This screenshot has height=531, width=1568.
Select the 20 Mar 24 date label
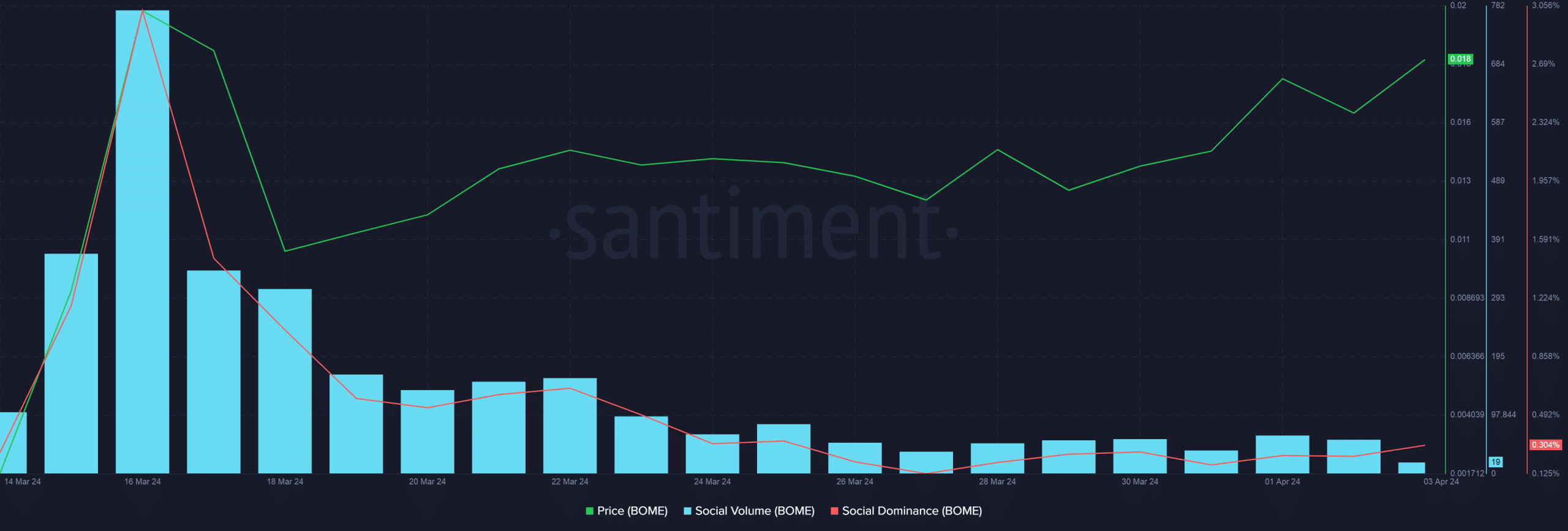[x=428, y=481]
